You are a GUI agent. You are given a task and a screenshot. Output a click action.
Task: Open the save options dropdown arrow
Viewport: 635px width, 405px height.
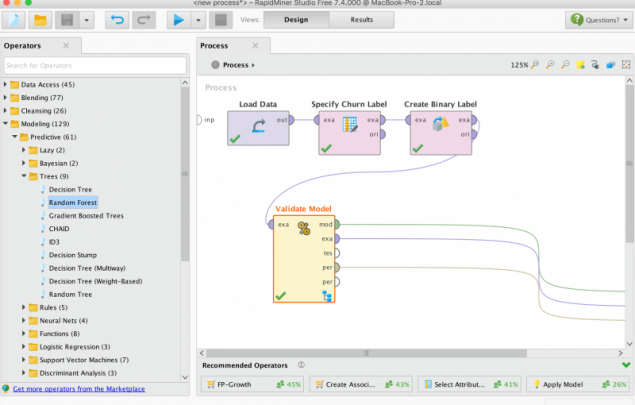point(87,20)
